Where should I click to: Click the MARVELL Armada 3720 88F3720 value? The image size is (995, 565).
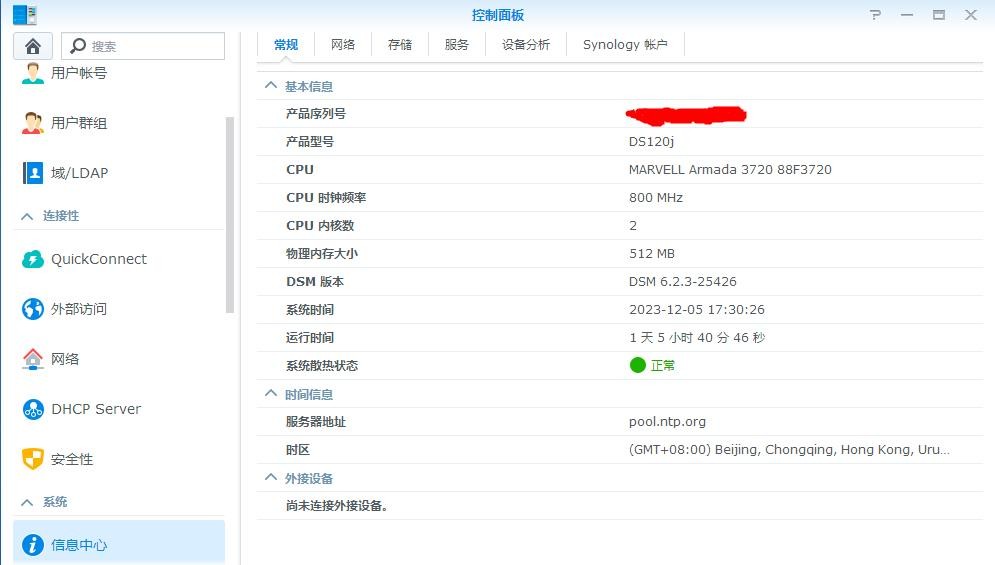[x=730, y=170]
